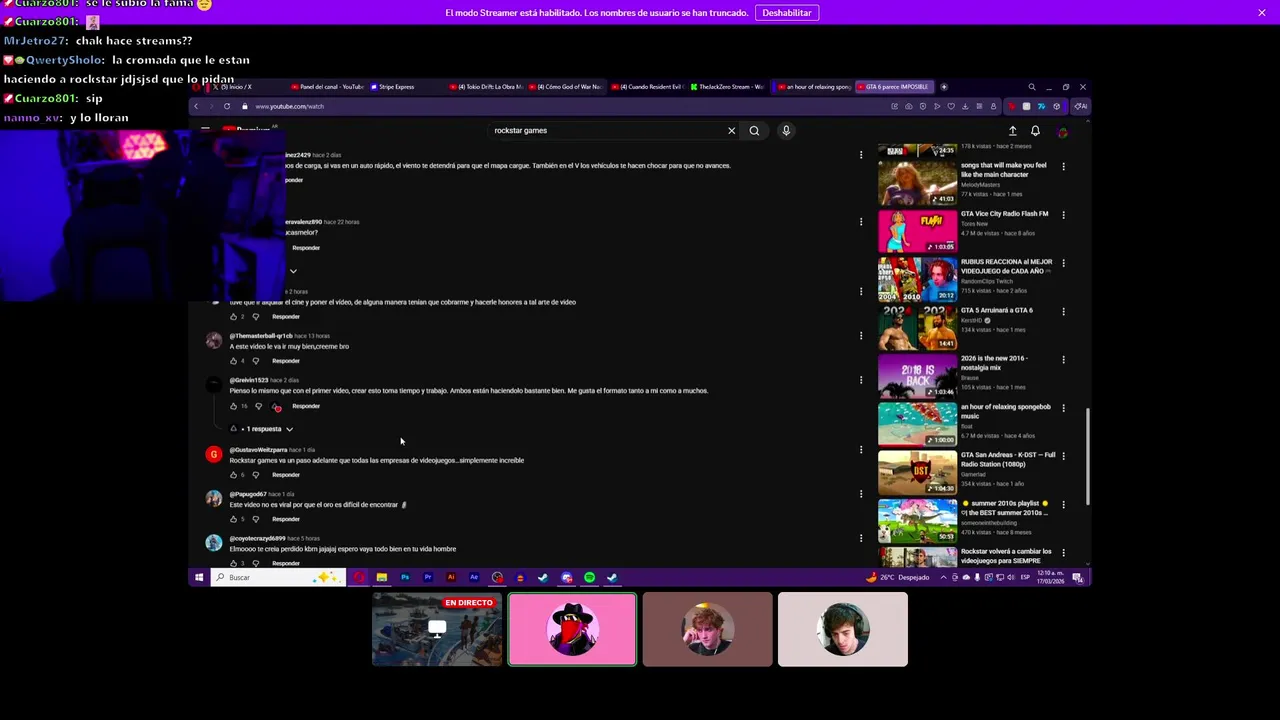Reply to the @Themasterball comment

point(286,361)
